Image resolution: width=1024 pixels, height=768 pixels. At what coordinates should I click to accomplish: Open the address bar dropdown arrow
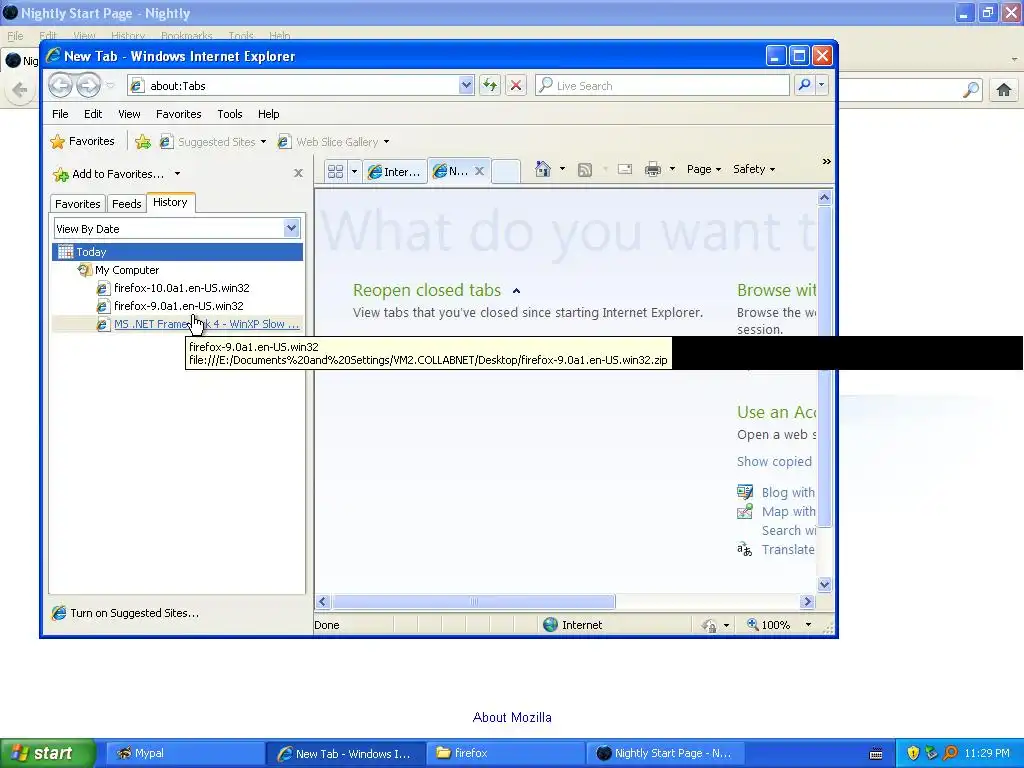[x=466, y=85]
